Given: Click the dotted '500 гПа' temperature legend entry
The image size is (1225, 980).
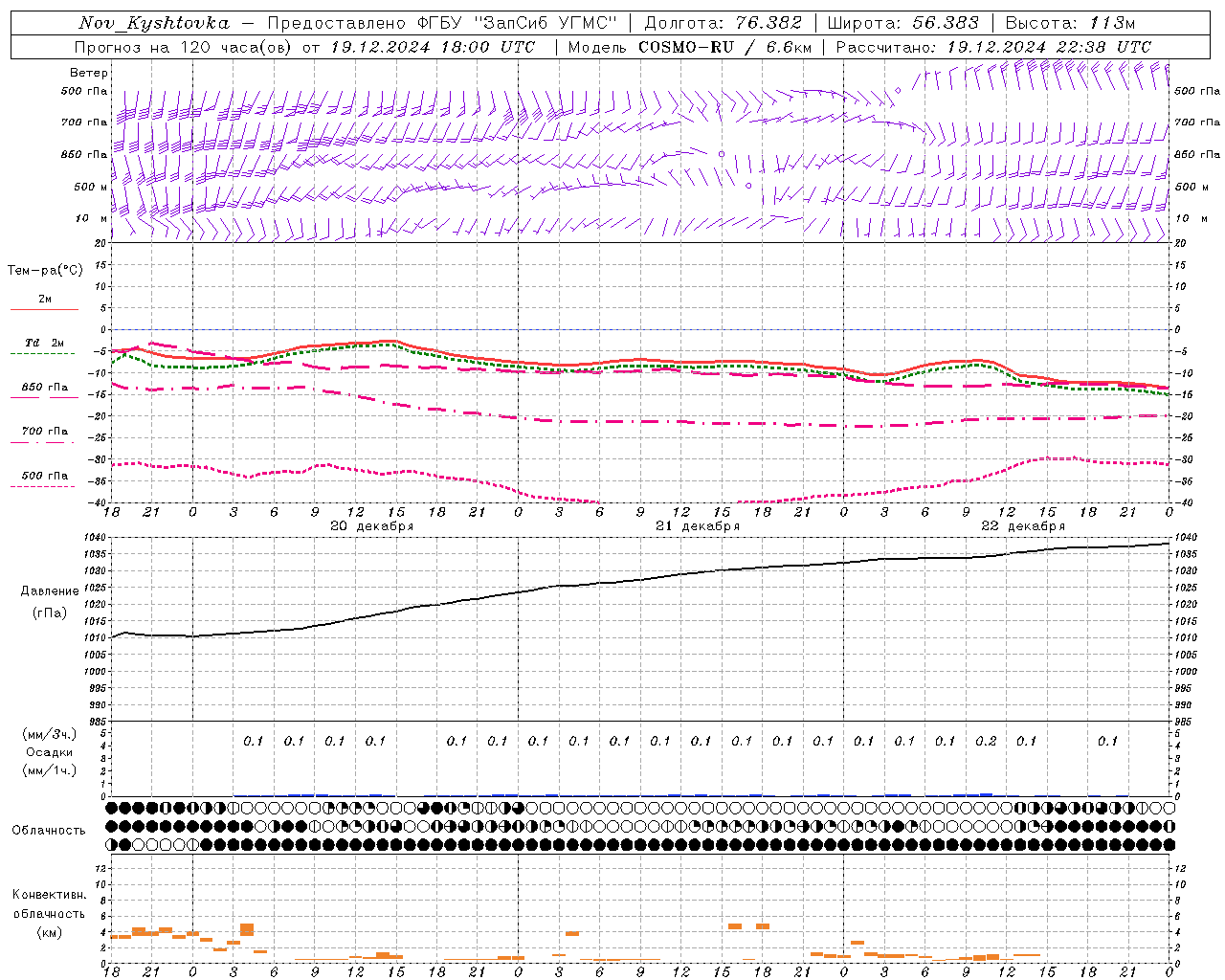Looking at the screenshot, I should click(x=44, y=476).
